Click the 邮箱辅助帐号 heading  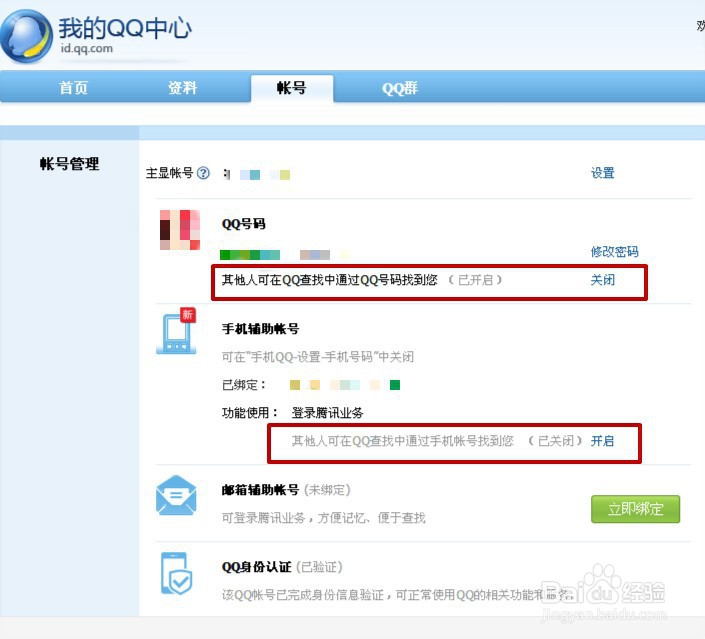260,490
